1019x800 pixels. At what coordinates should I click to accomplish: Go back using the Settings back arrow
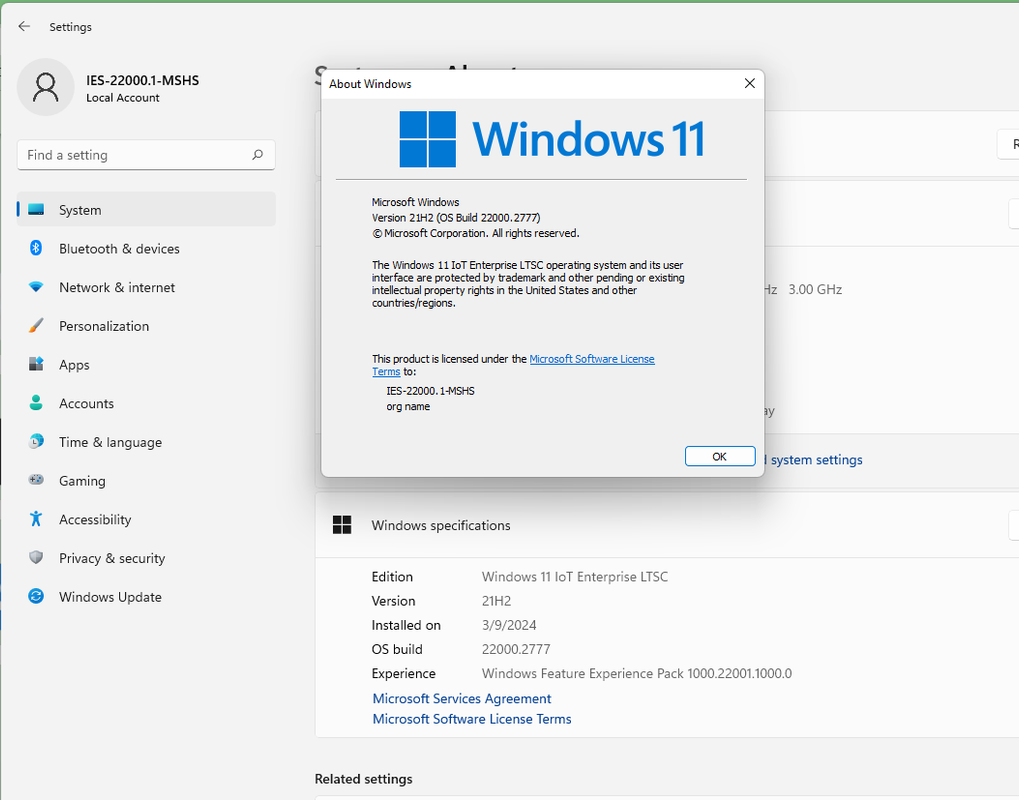pyautogui.click(x=24, y=27)
